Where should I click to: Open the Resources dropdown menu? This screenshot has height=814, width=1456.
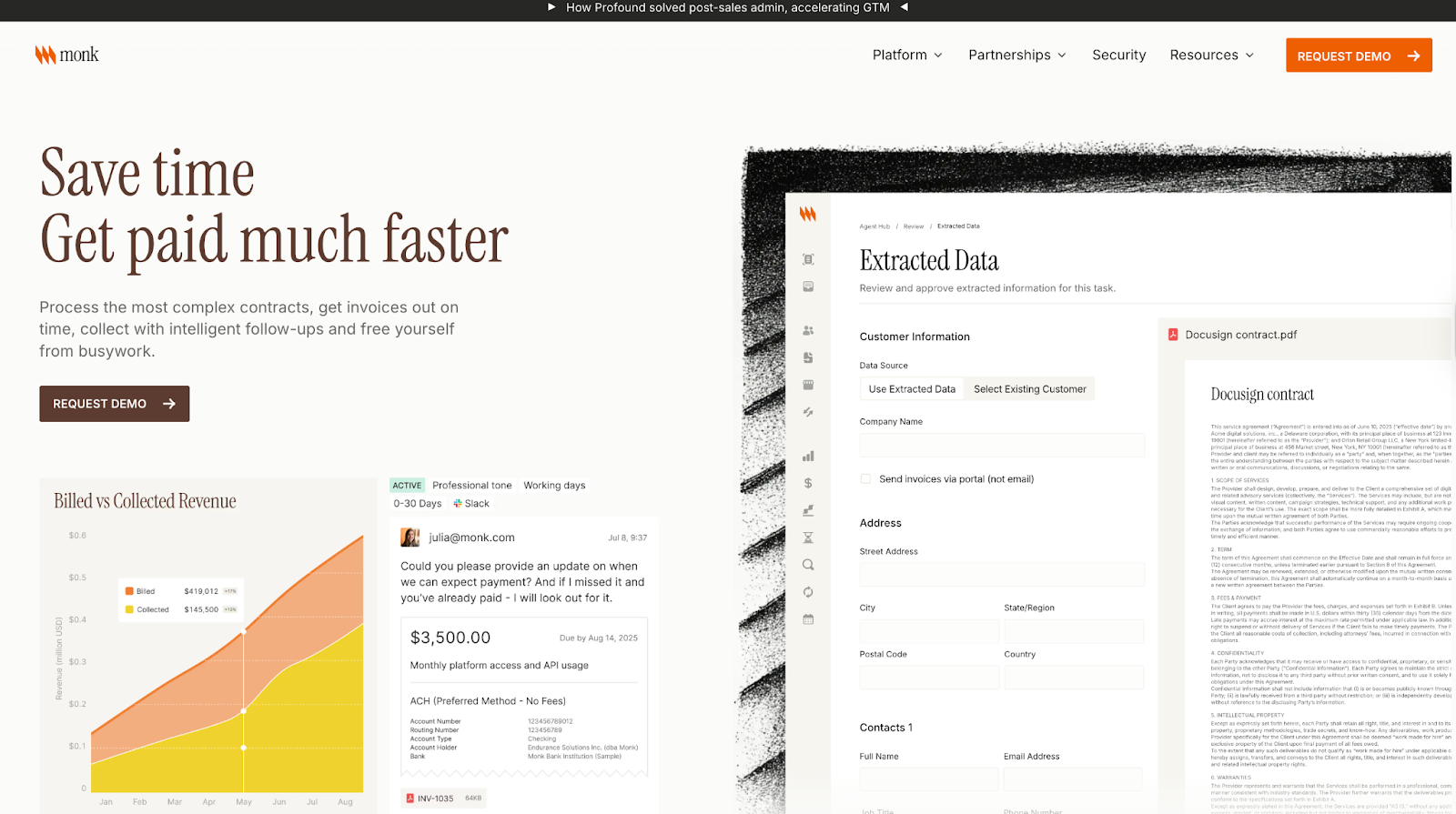click(x=1211, y=55)
